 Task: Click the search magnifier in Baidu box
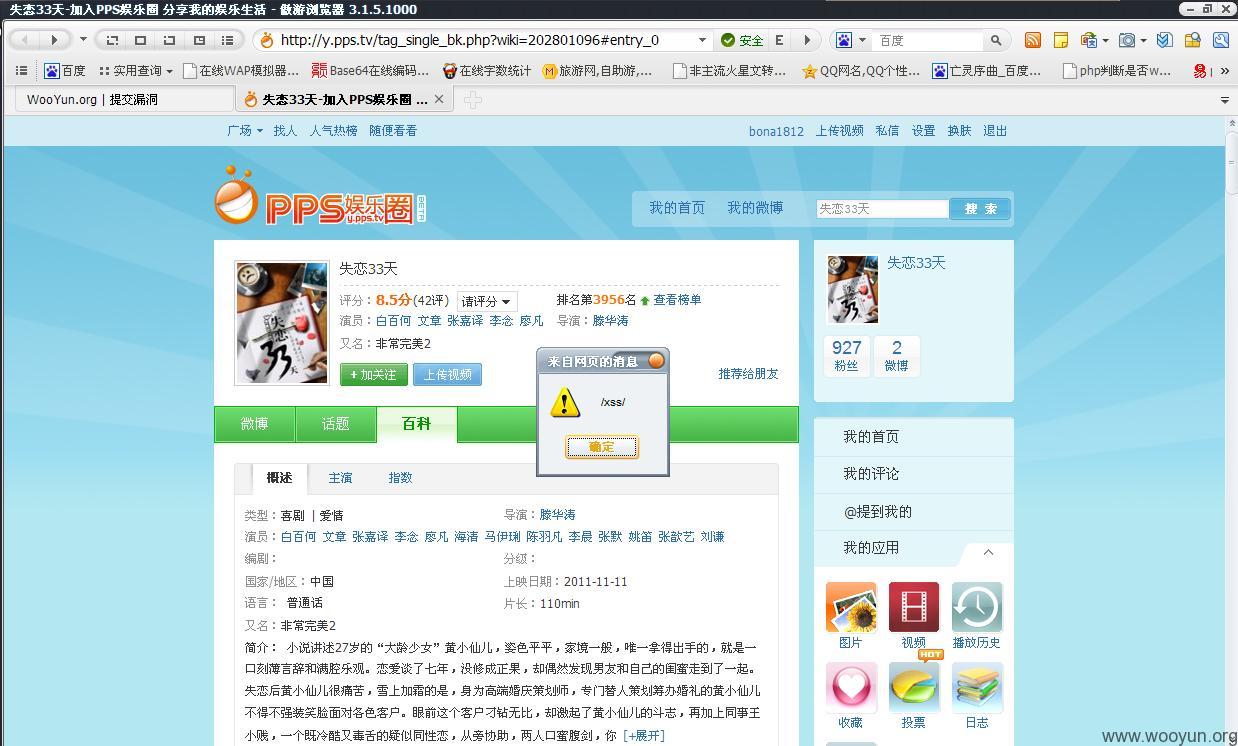[x=995, y=40]
